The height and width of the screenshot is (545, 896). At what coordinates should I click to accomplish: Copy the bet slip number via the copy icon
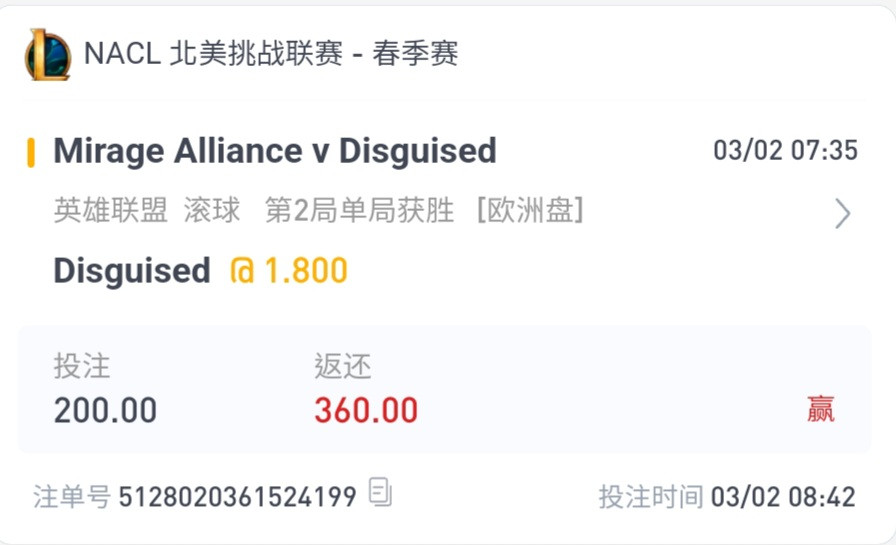click(380, 492)
